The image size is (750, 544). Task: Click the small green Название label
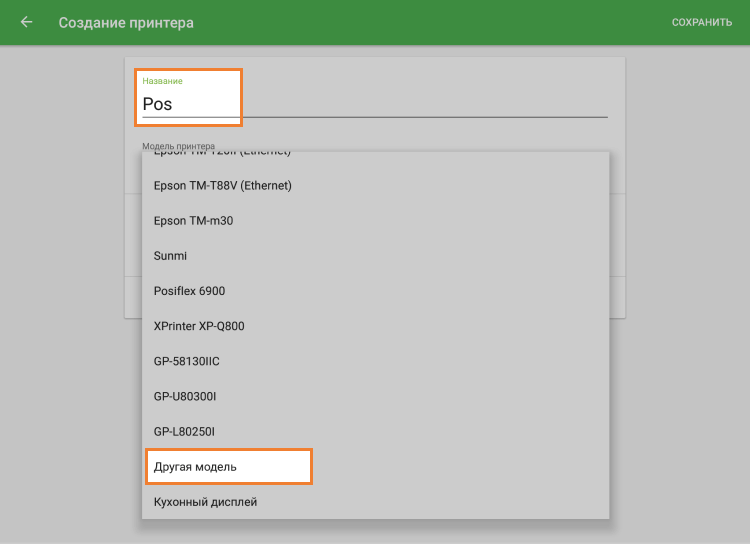162,80
